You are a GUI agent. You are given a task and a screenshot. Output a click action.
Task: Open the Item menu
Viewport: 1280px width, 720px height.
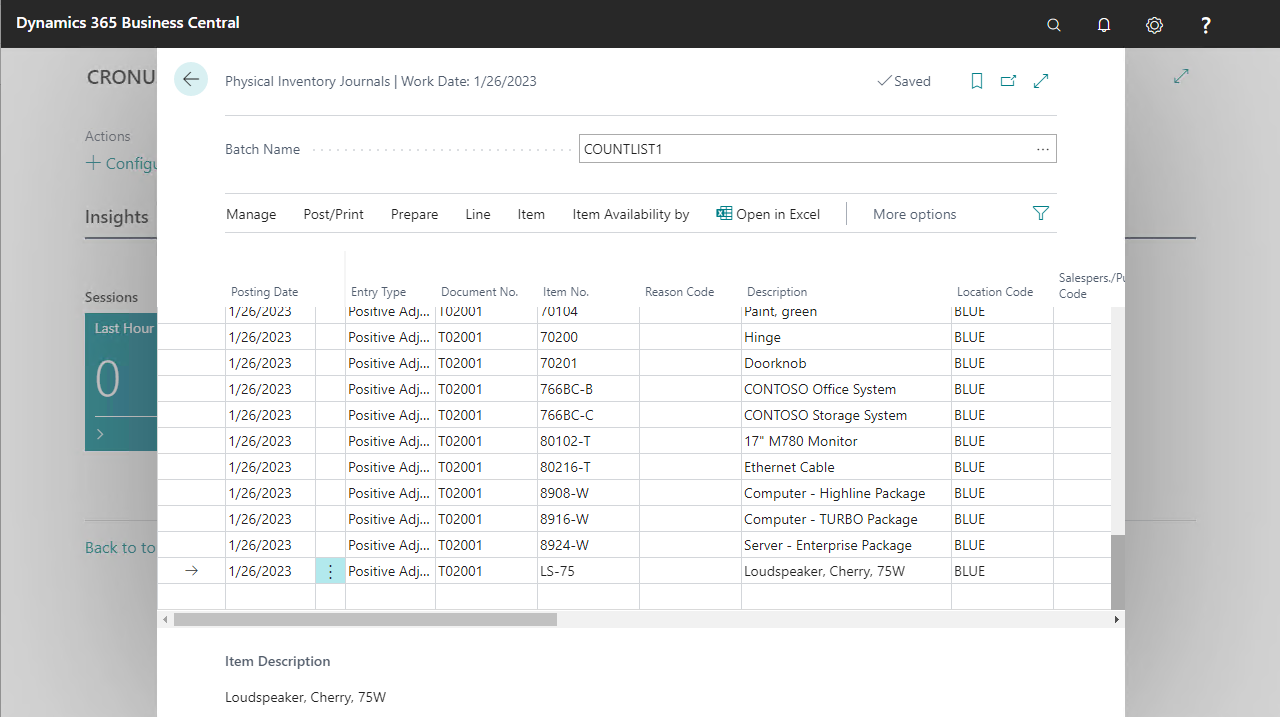[x=531, y=214]
